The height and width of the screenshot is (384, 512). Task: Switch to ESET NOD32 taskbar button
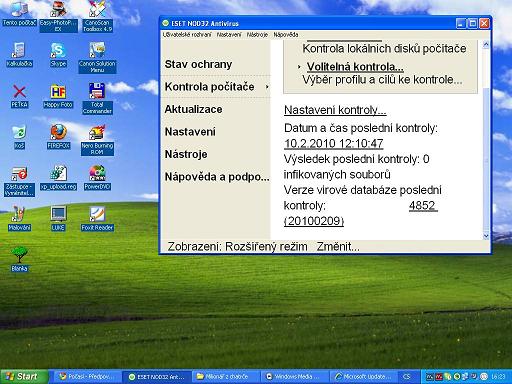[157, 377]
